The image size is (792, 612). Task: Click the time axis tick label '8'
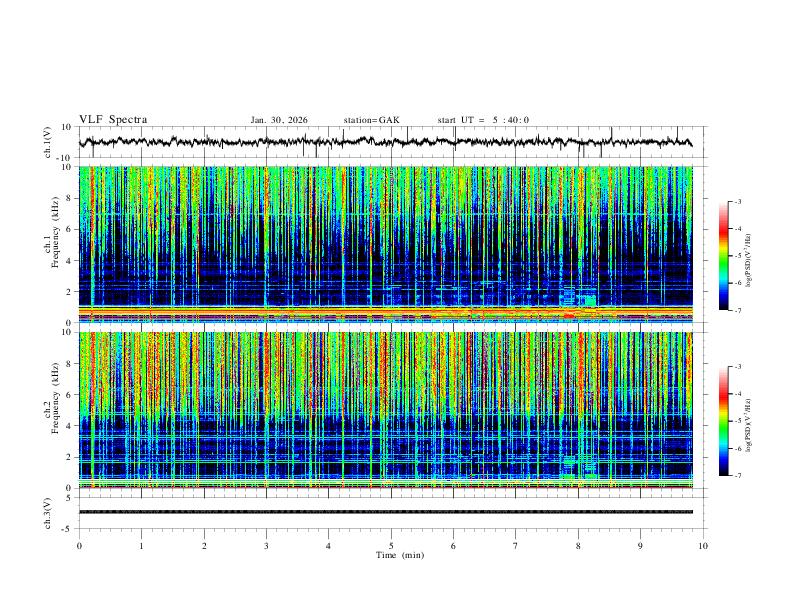[578, 546]
